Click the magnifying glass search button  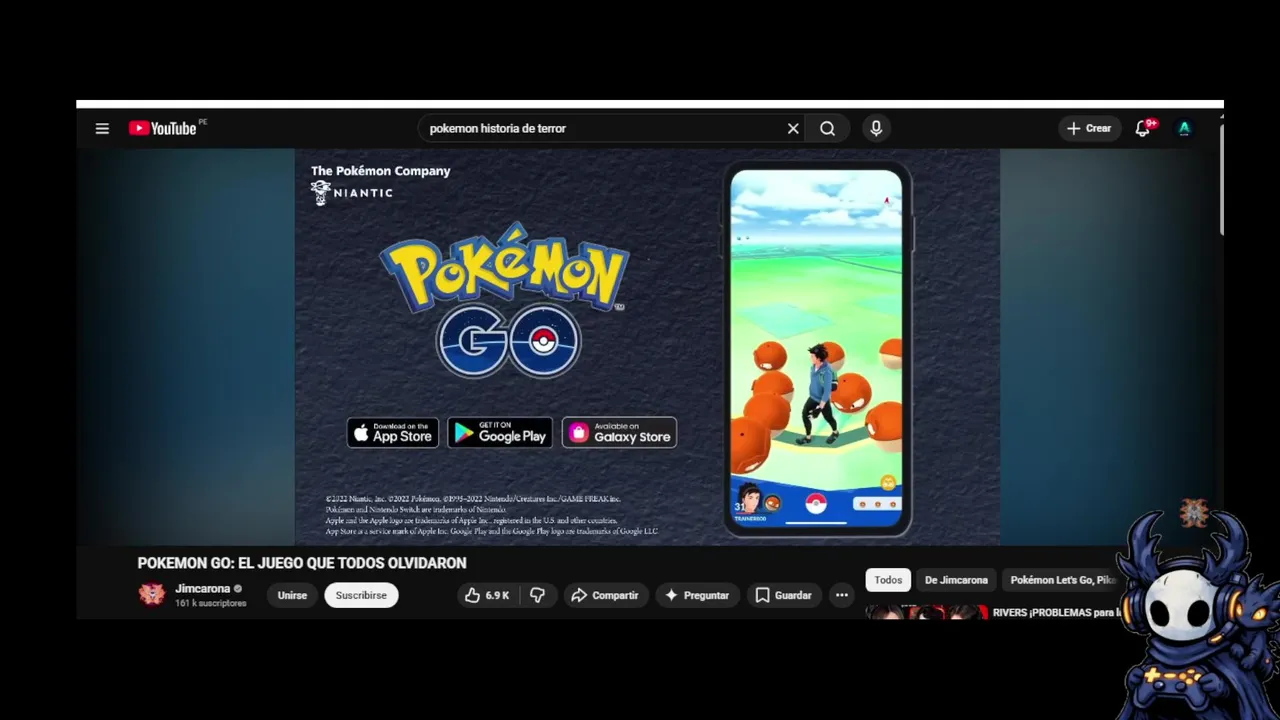tap(828, 128)
